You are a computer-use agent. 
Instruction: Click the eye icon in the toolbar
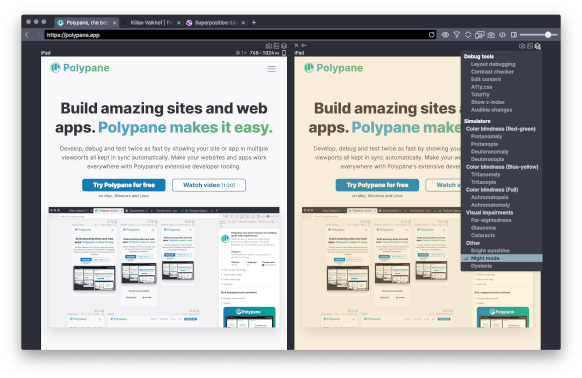pos(445,35)
